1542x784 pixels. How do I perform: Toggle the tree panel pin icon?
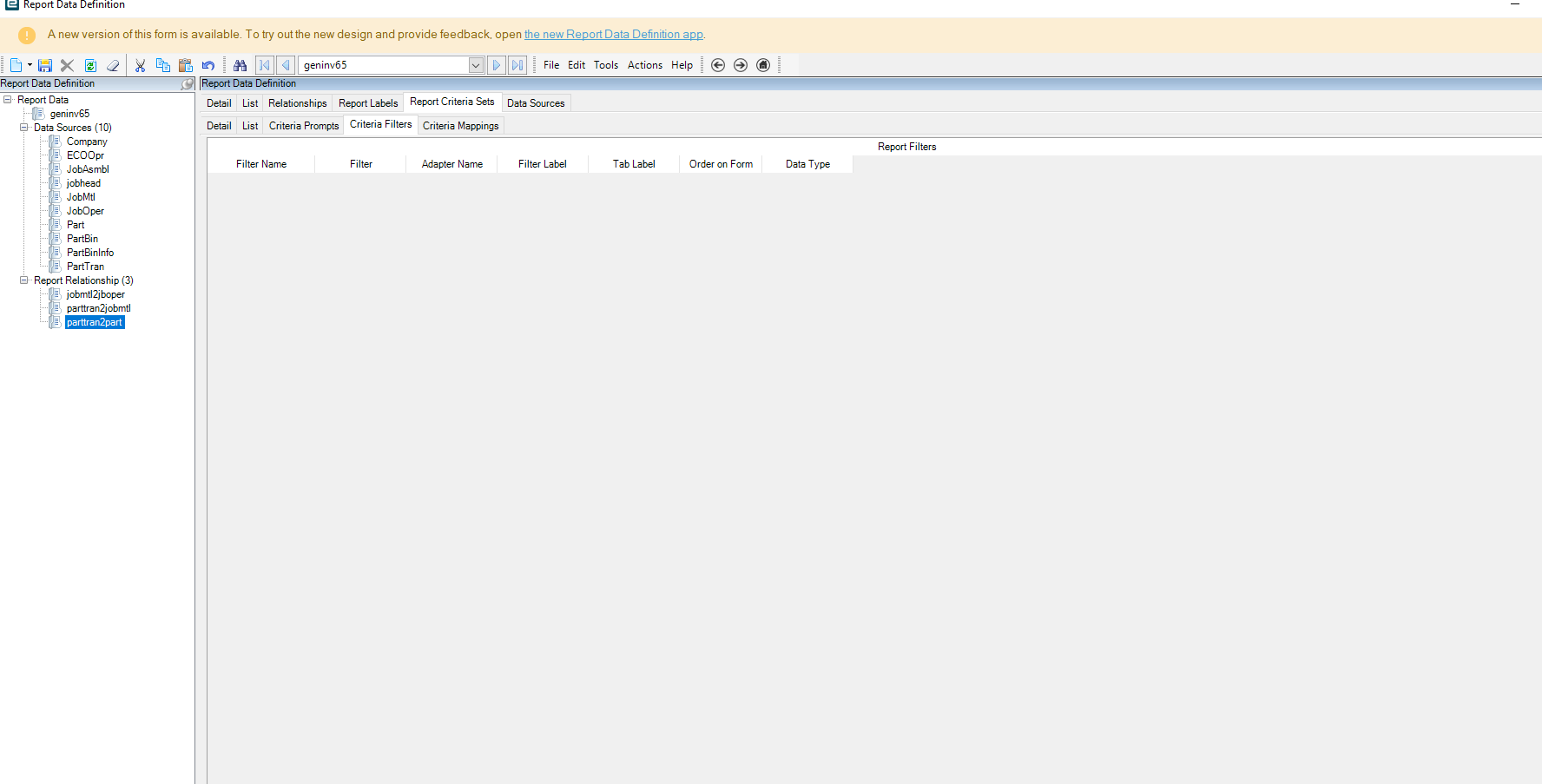(x=187, y=84)
